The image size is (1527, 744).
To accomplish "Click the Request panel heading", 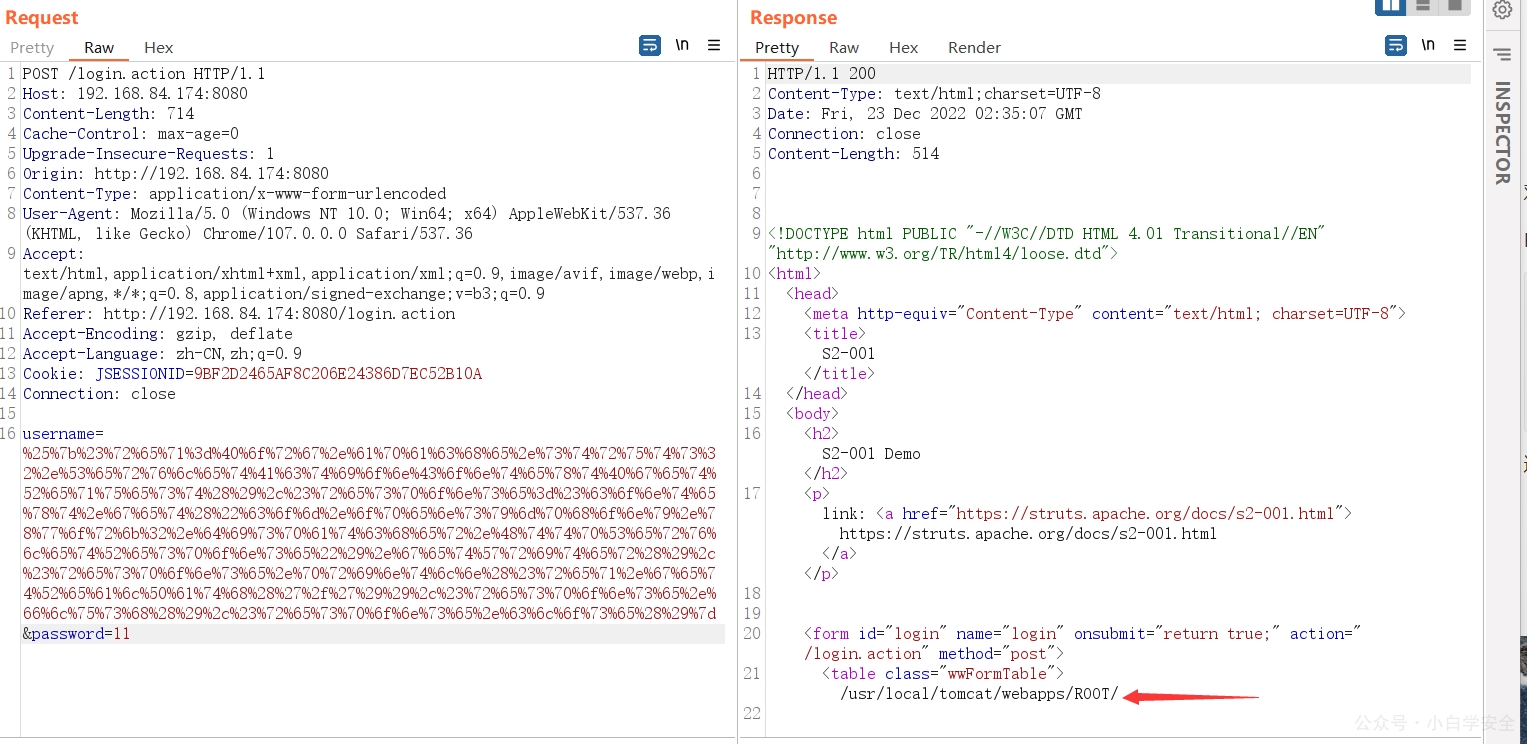I will point(42,17).
